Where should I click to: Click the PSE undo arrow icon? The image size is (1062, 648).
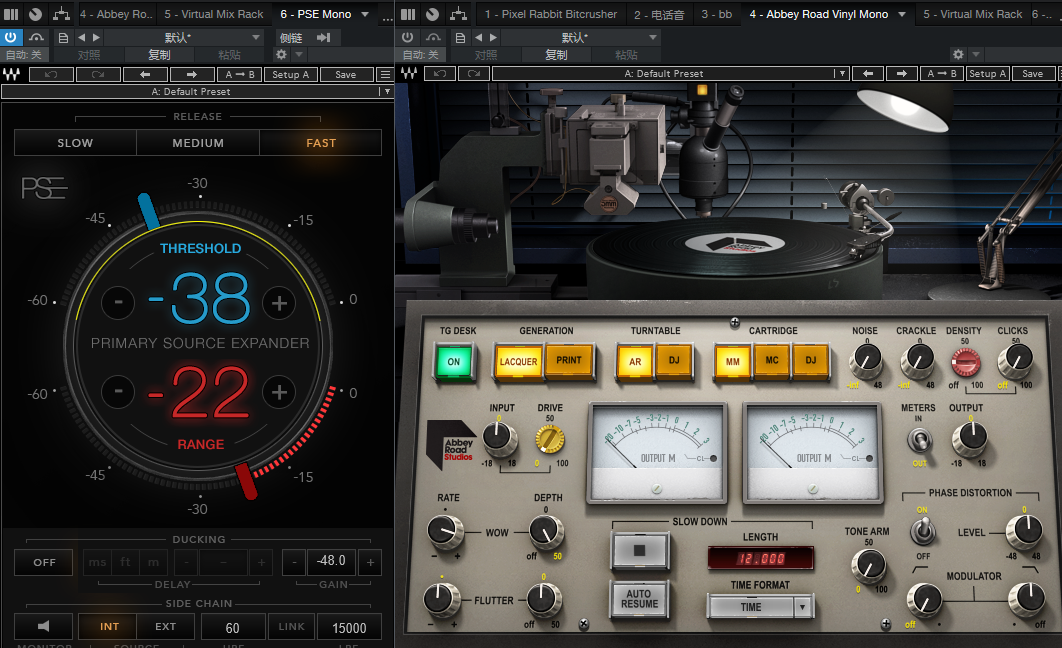click(53, 75)
